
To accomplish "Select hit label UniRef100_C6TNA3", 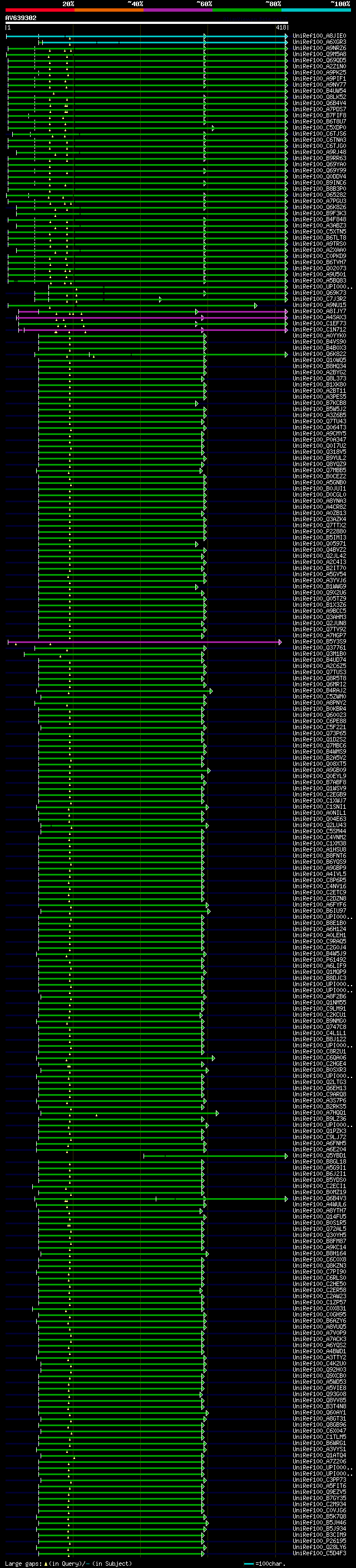I will 319,140.
